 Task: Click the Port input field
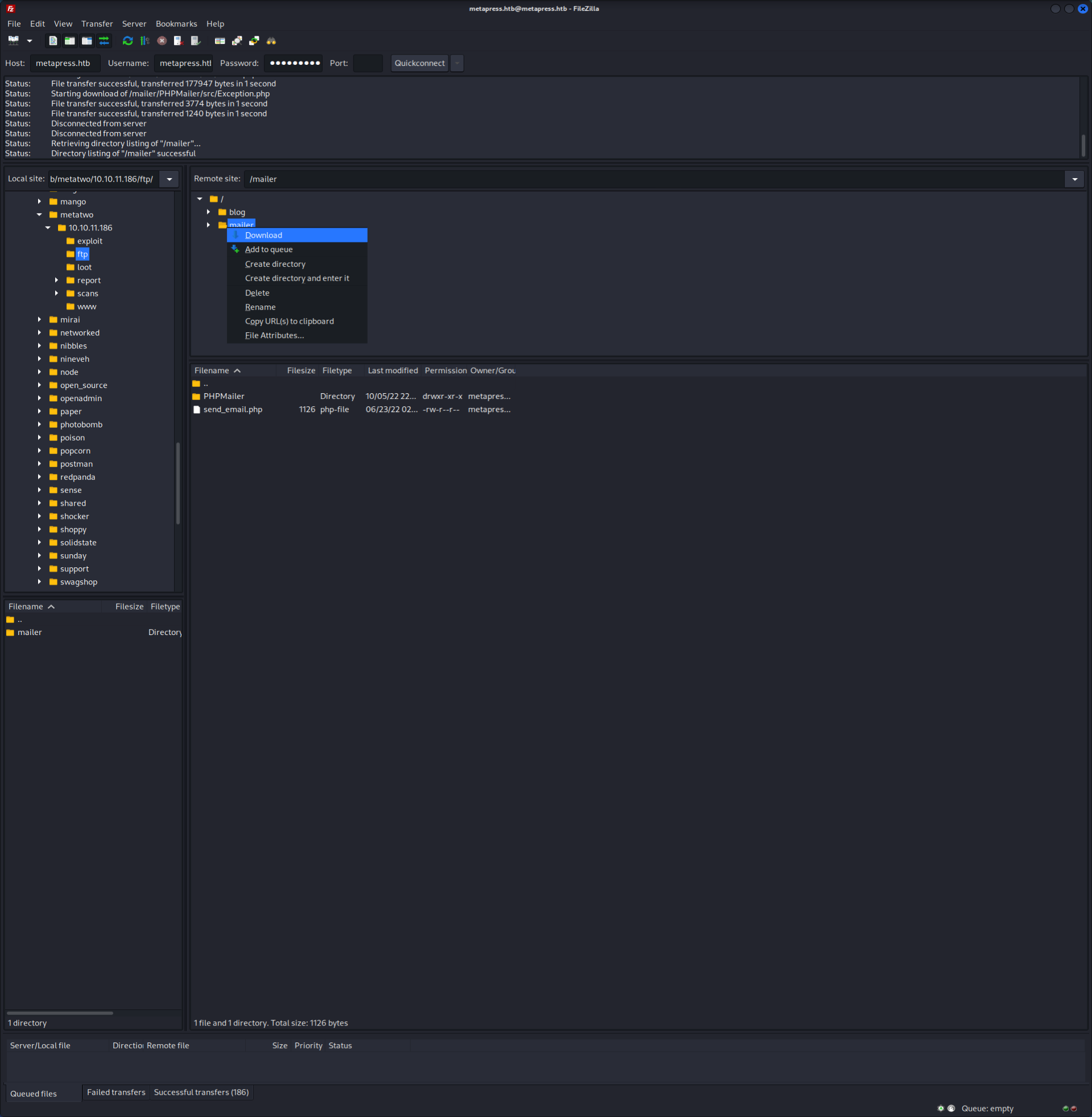[x=368, y=63]
